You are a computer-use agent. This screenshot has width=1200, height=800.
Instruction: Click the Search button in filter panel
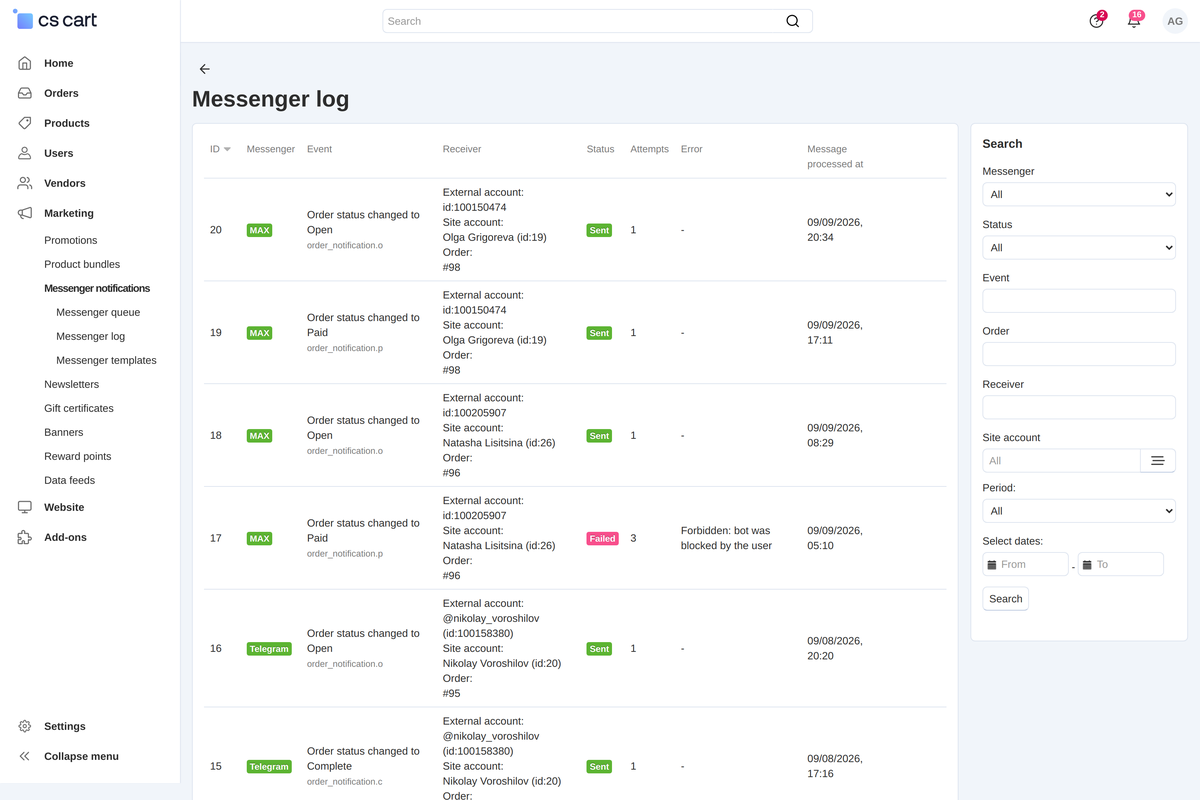[x=1006, y=599]
